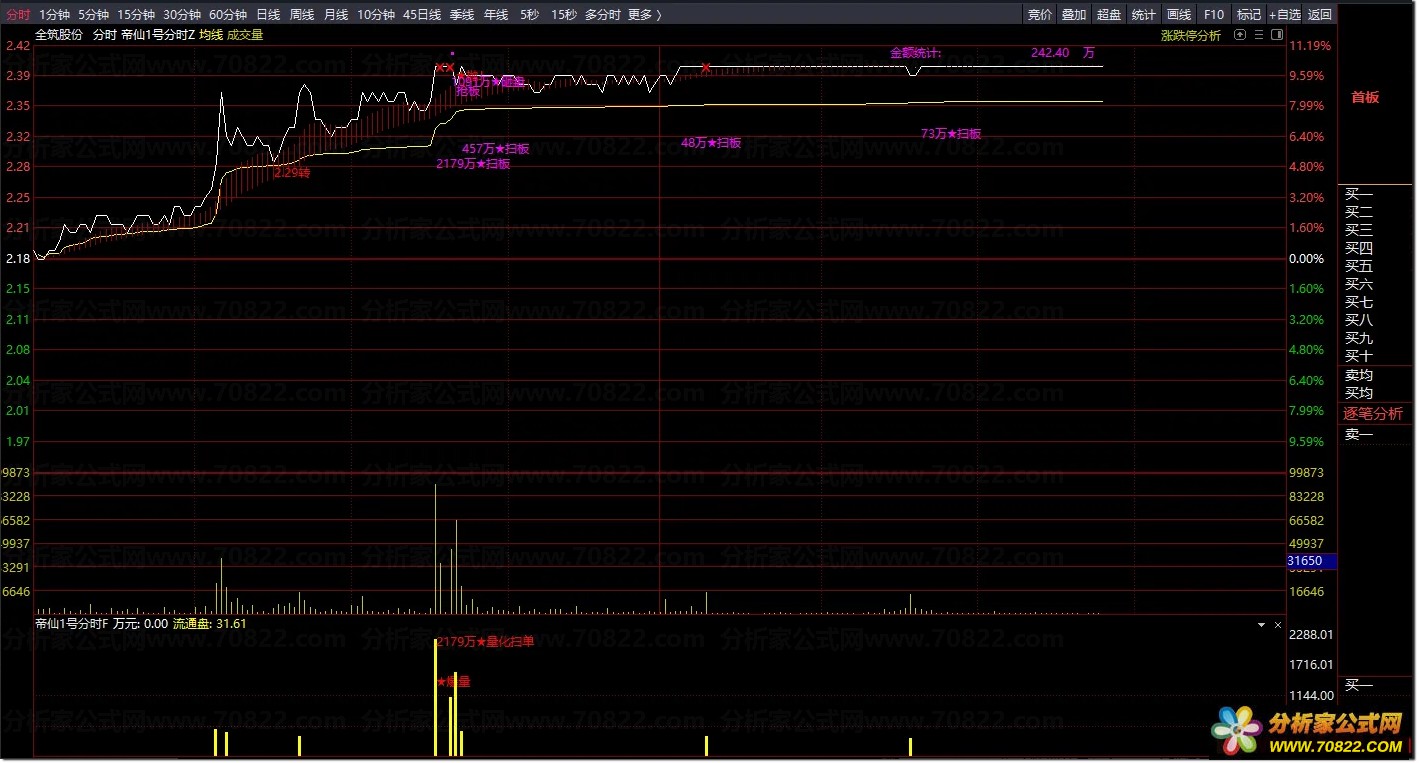Viewport: 1419px width, 763px height.
Task: Switch to the 5秒 period
Action: click(x=529, y=14)
